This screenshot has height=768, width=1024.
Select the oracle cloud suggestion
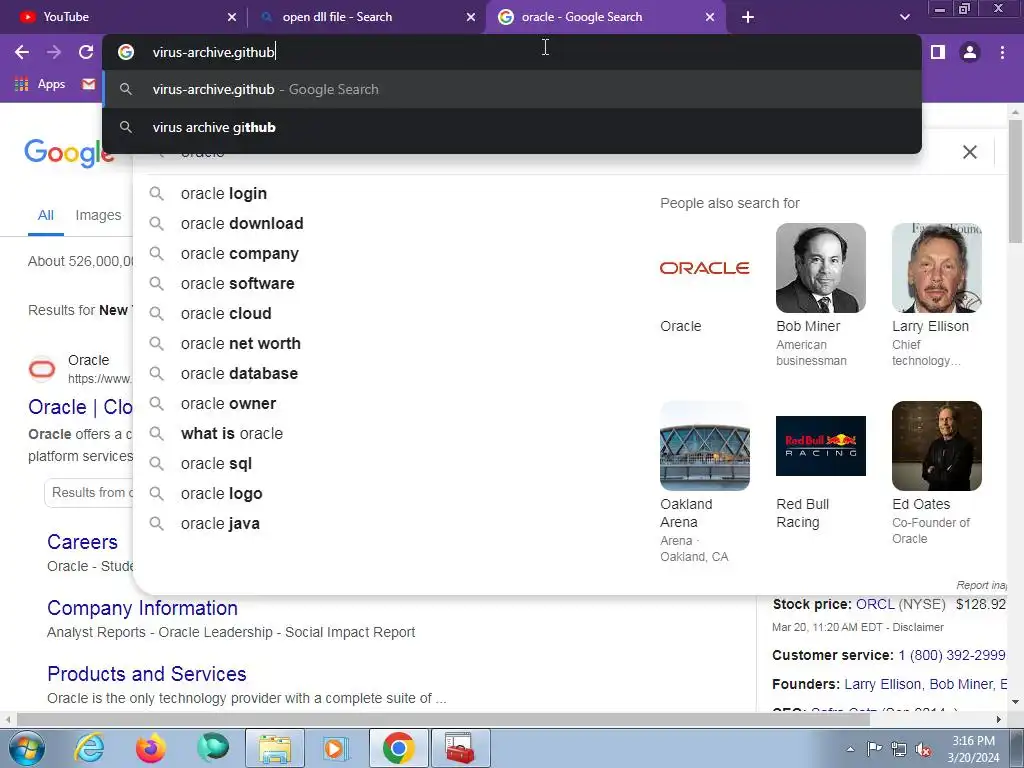tap(226, 314)
